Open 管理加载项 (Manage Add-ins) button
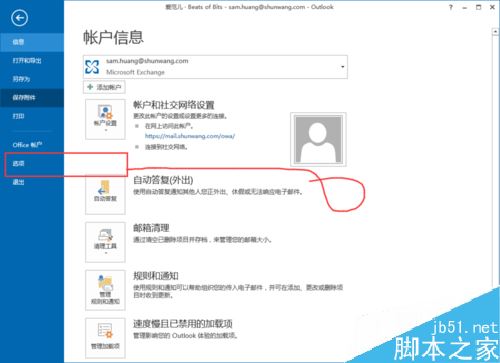This screenshot has width=500, height=363. pos(105,338)
